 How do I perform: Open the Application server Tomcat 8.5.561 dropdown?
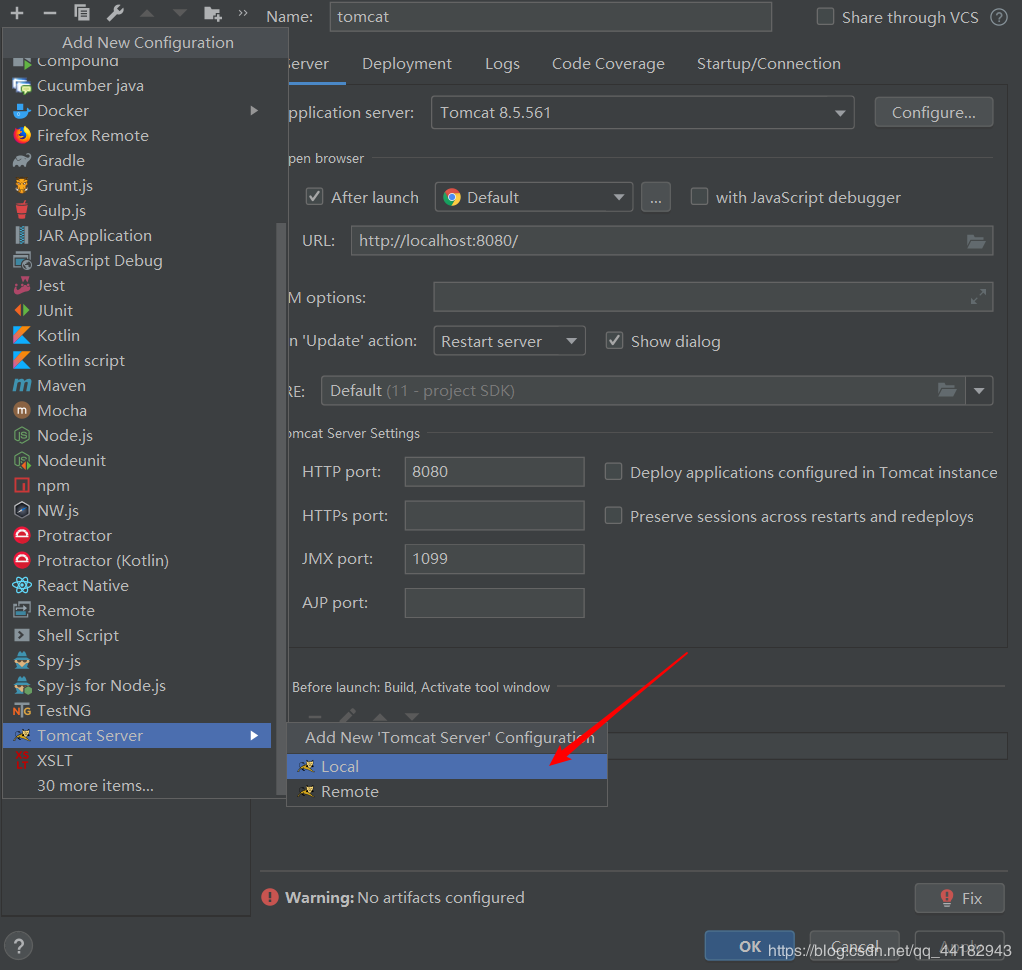pos(643,113)
